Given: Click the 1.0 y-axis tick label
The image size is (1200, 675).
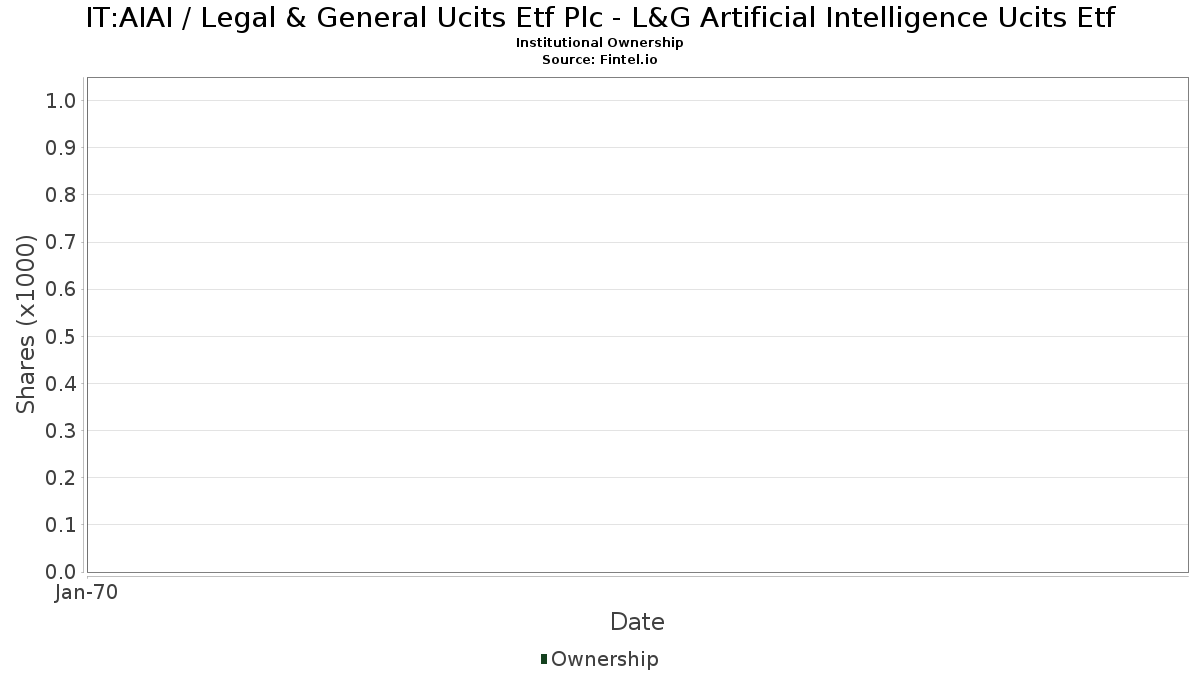Looking at the screenshot, I should pos(61,100).
